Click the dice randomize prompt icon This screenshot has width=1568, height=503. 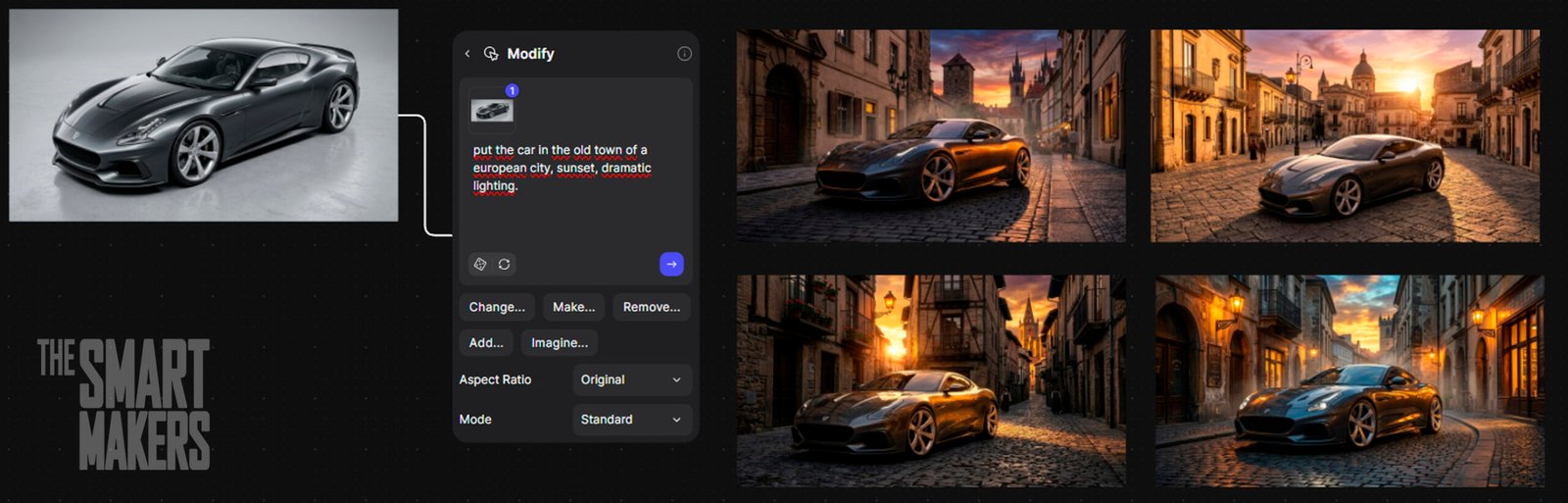[x=480, y=264]
